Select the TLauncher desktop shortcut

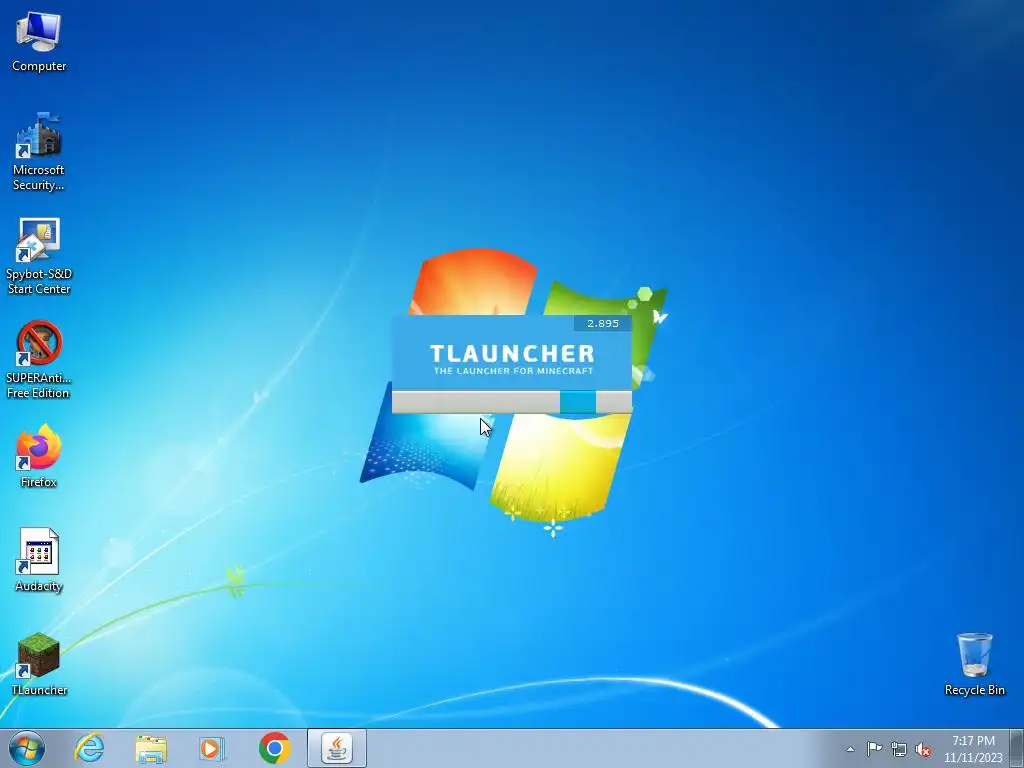pyautogui.click(x=39, y=664)
